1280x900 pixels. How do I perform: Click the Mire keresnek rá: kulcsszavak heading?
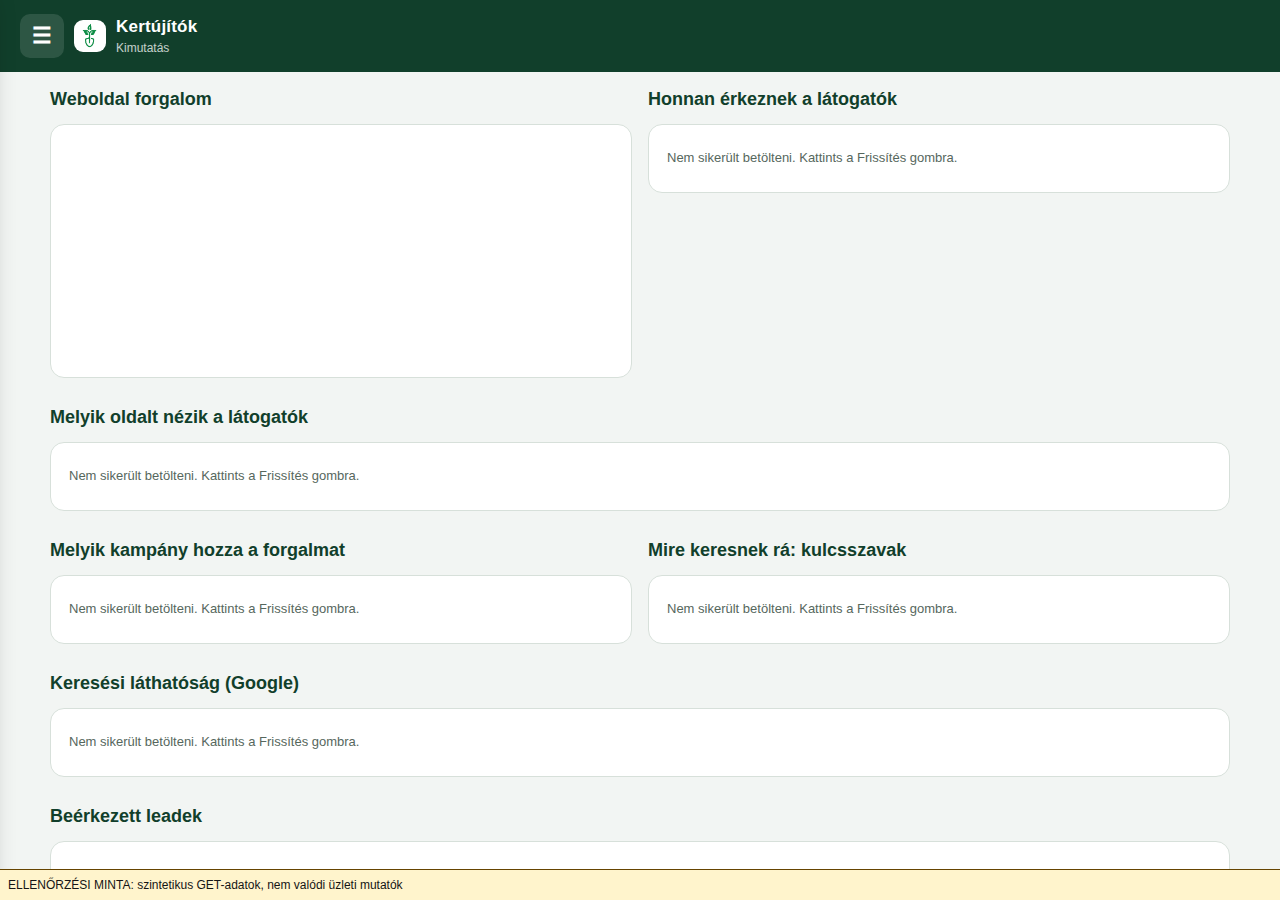[x=777, y=550]
